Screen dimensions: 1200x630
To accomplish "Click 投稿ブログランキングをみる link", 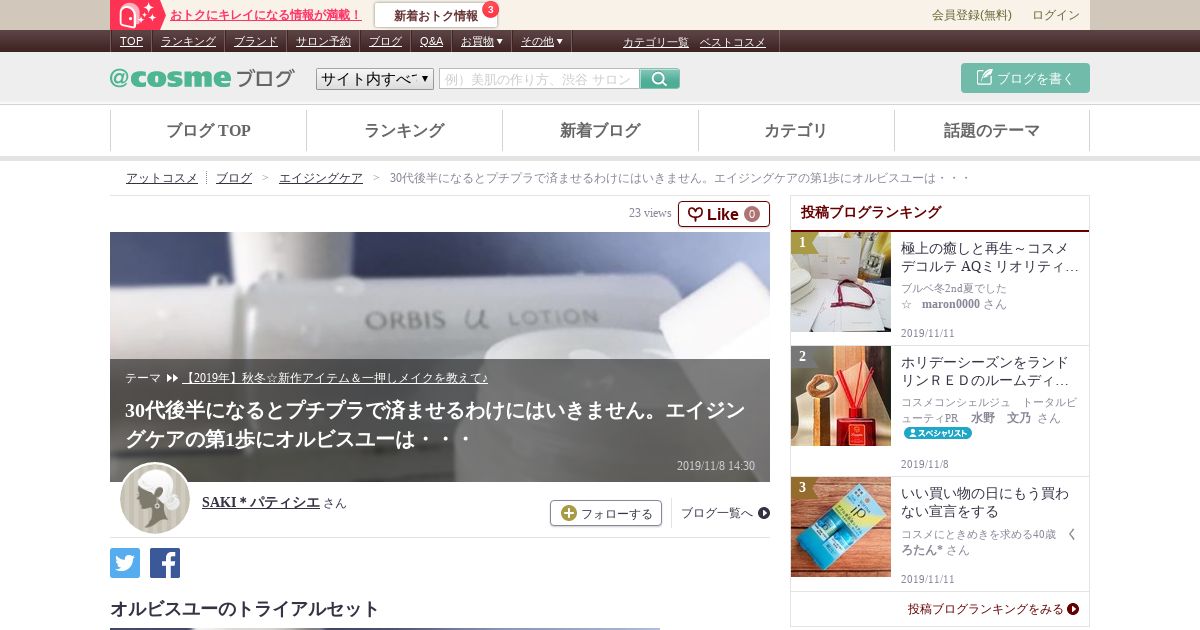I will click(x=993, y=608).
